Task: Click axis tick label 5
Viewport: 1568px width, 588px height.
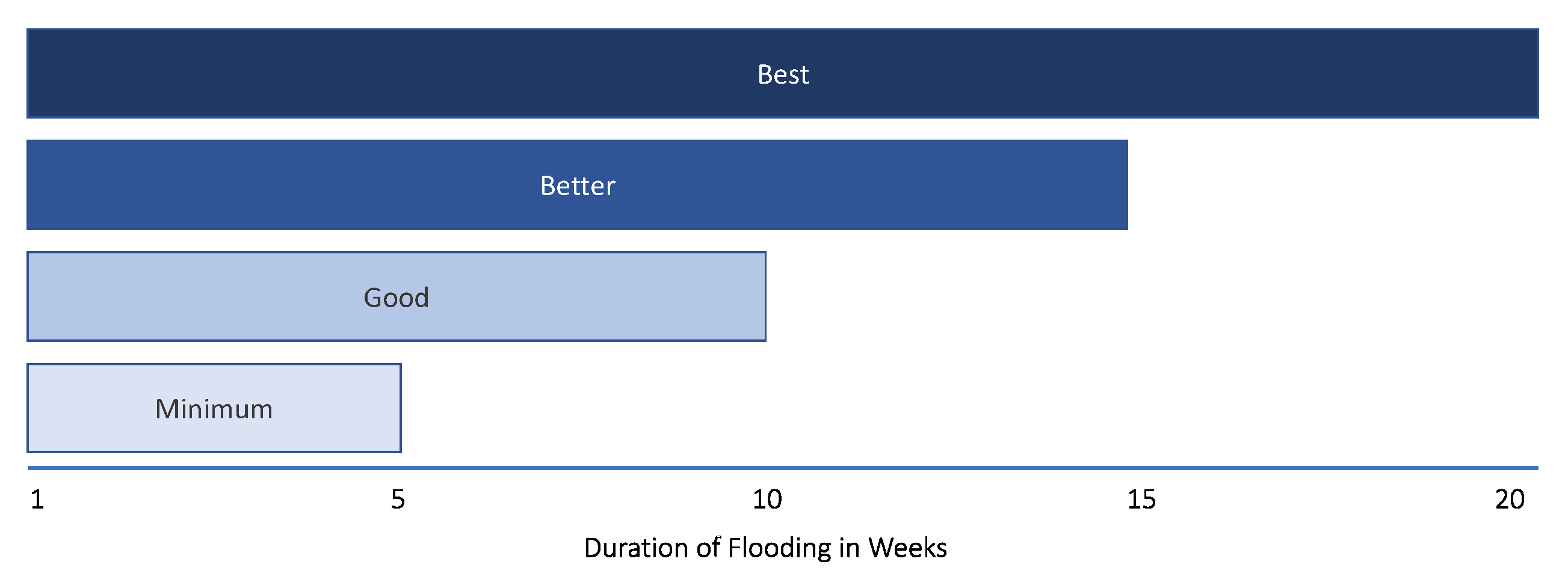Action: [398, 500]
